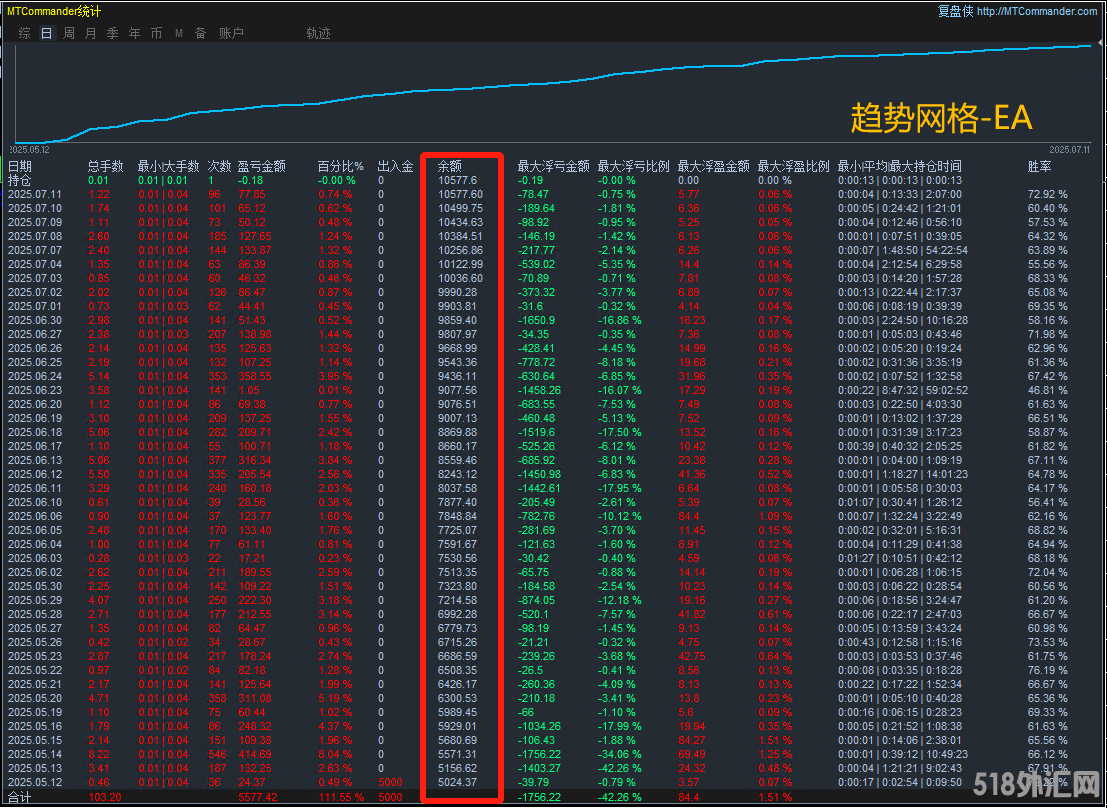Click total lots 103.20
This screenshot has width=1107, height=808.
(x=104, y=797)
